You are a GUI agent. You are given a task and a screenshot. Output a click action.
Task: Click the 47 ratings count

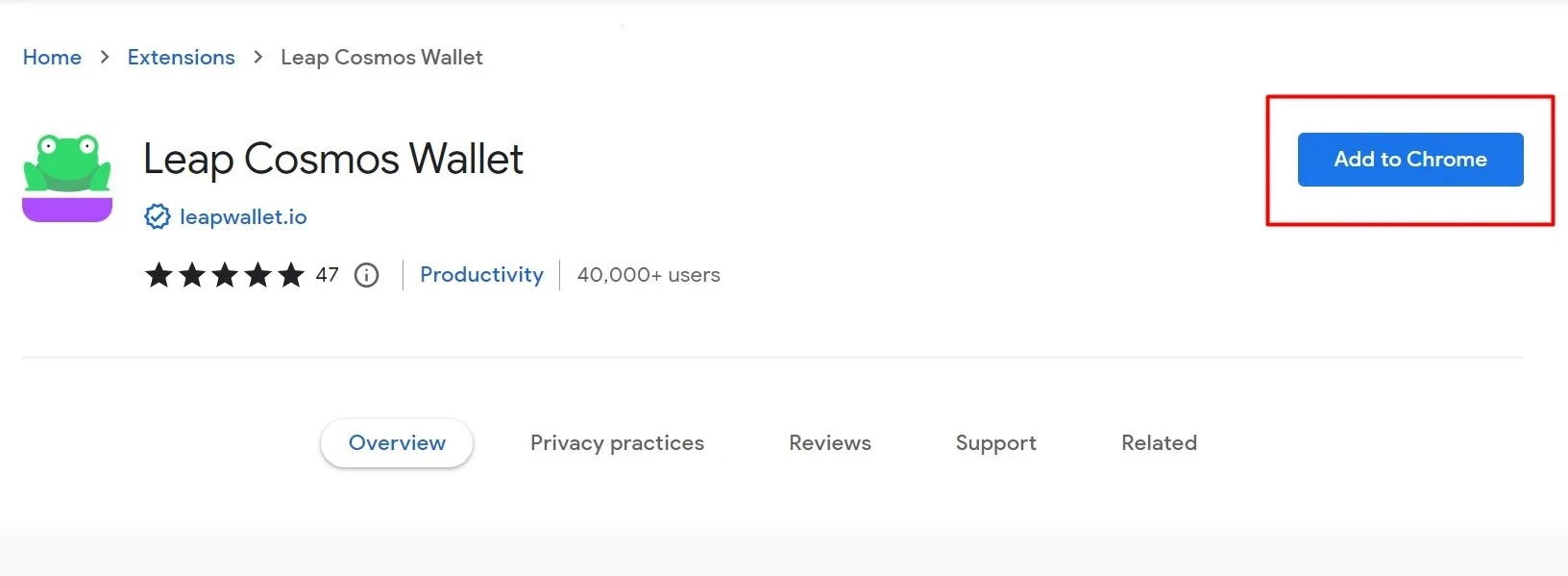(328, 275)
